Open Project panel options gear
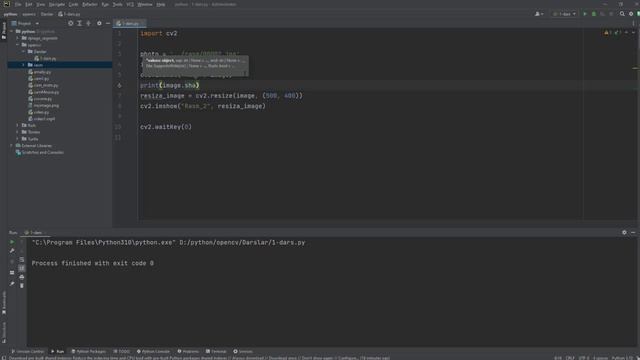This screenshot has height=360, width=640. (99, 23)
